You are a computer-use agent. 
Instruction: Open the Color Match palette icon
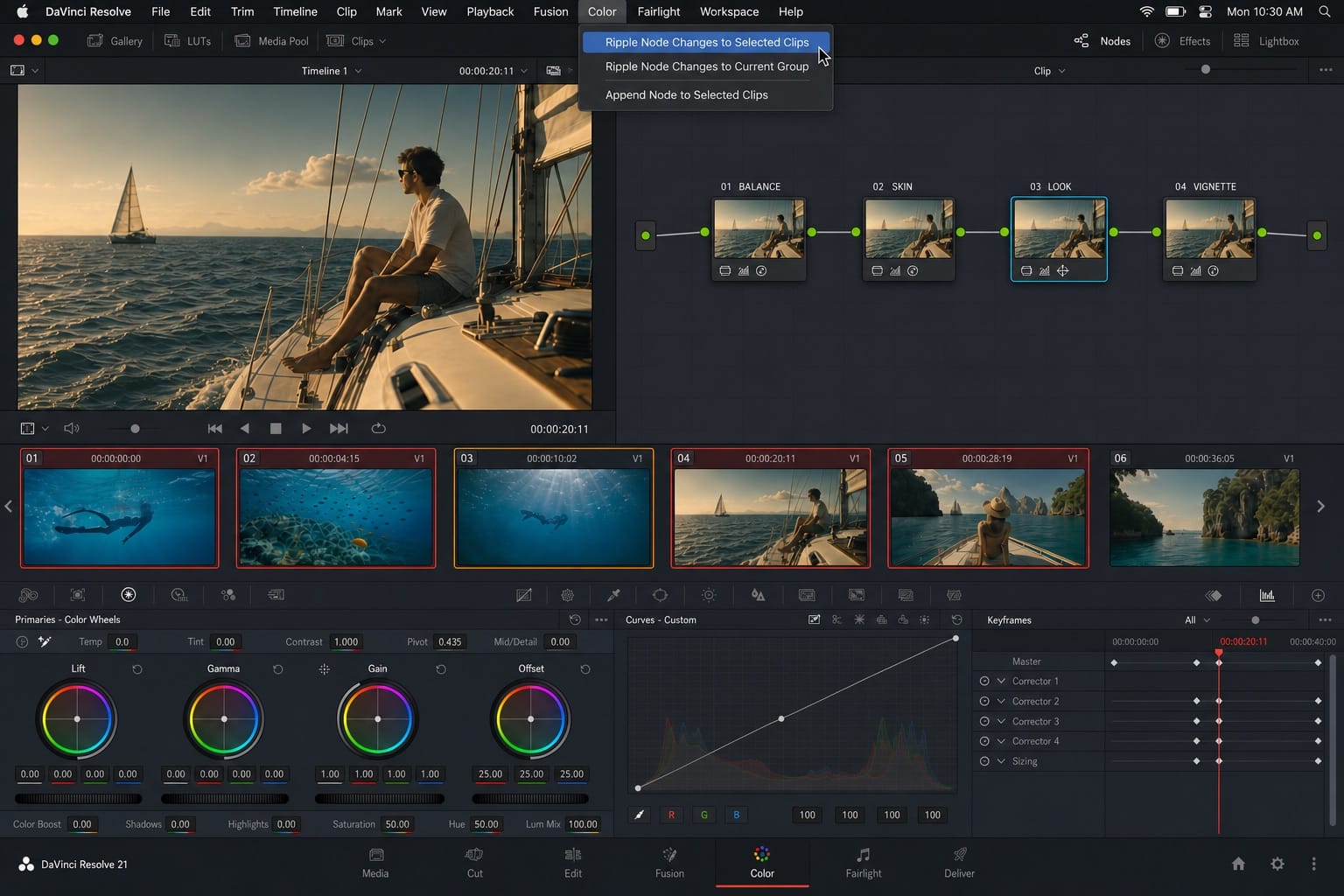[78, 595]
